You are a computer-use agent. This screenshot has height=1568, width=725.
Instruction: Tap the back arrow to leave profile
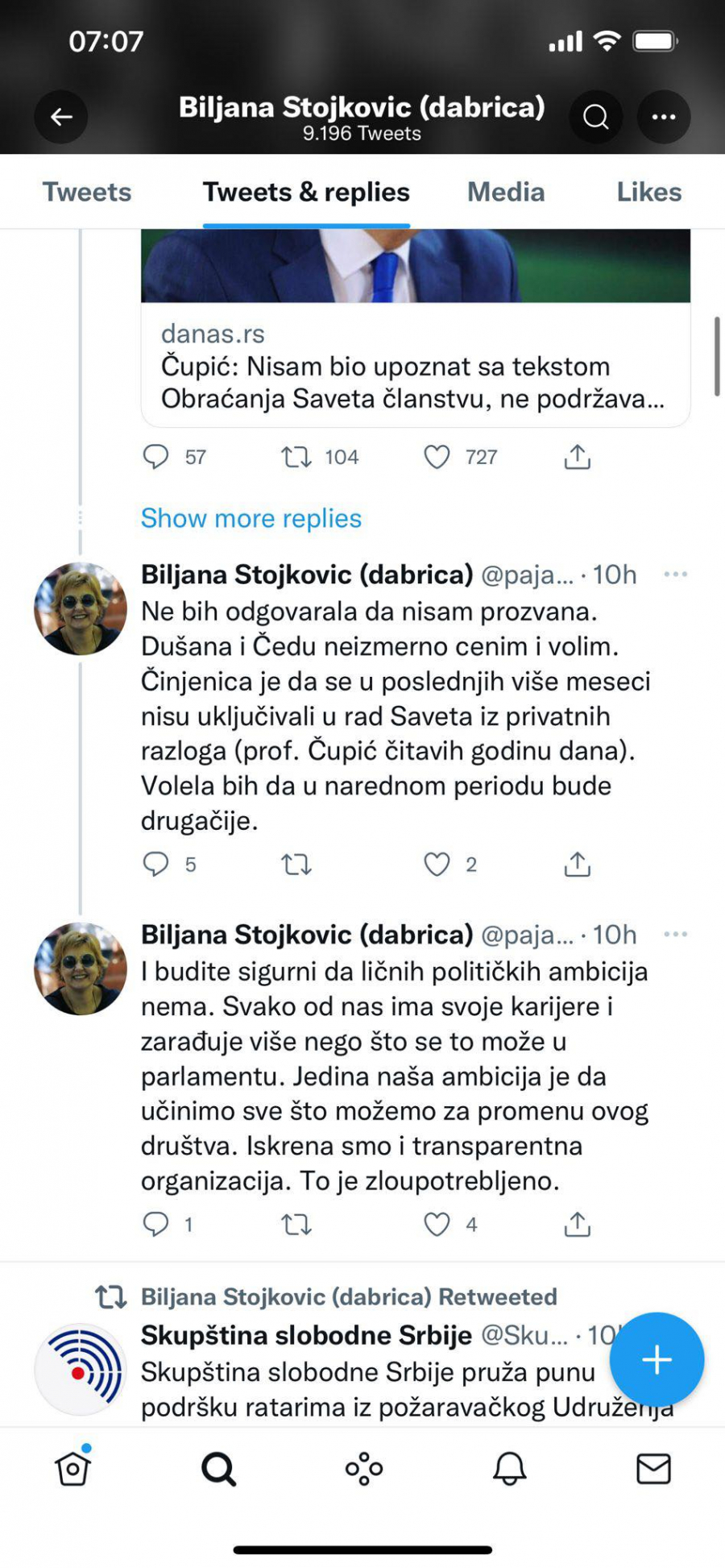(x=60, y=117)
